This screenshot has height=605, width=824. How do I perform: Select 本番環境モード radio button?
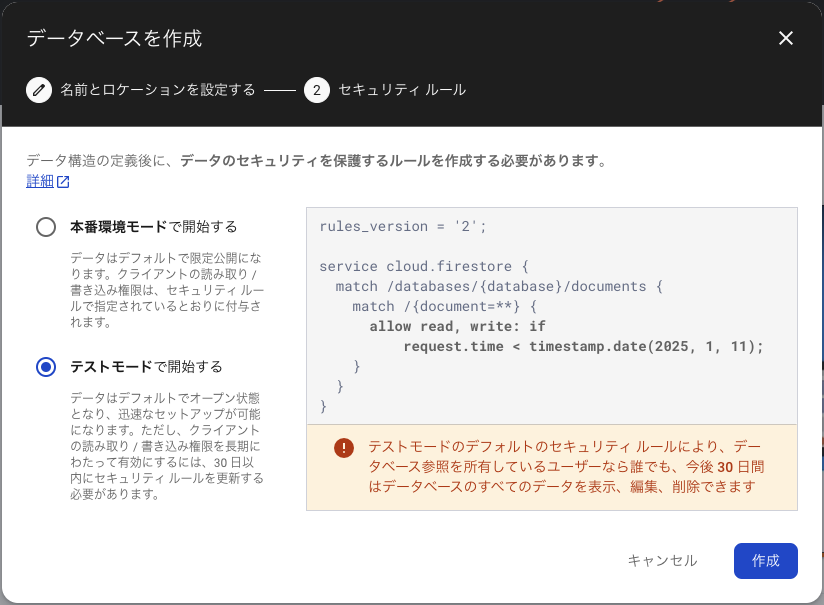click(x=46, y=227)
